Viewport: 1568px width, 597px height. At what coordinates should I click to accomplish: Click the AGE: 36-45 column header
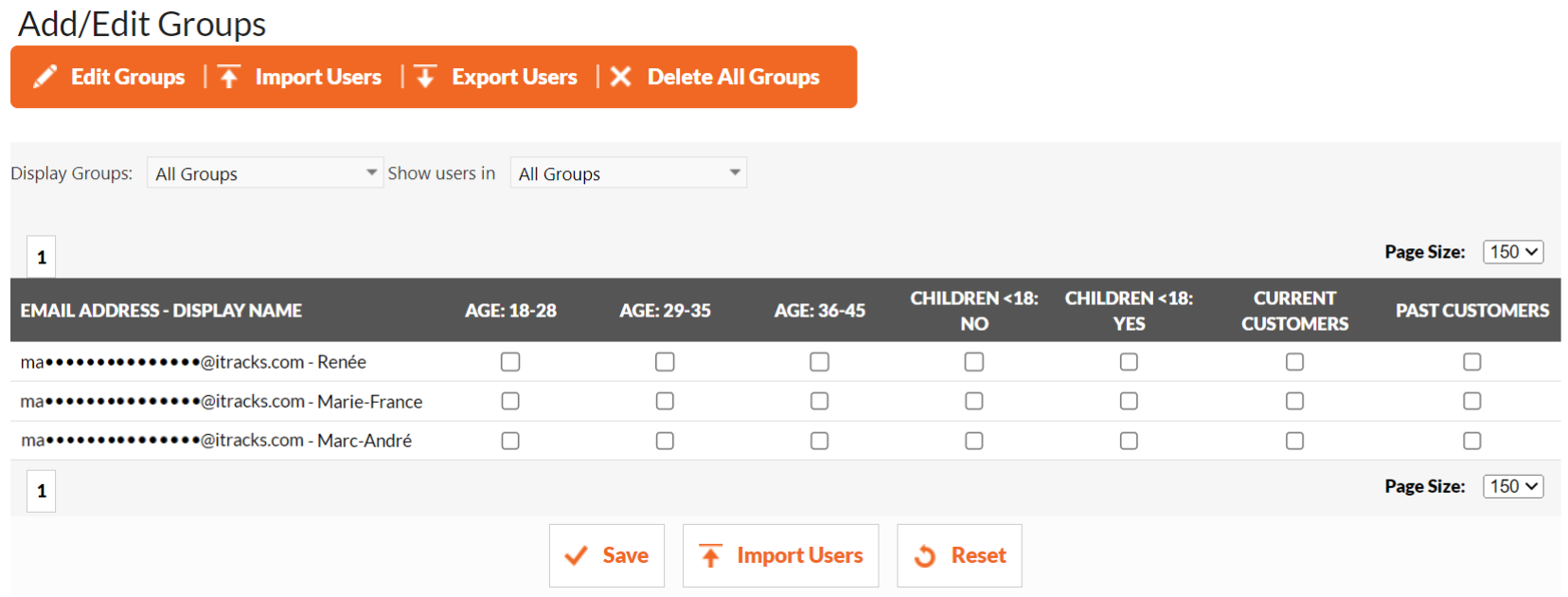(820, 311)
